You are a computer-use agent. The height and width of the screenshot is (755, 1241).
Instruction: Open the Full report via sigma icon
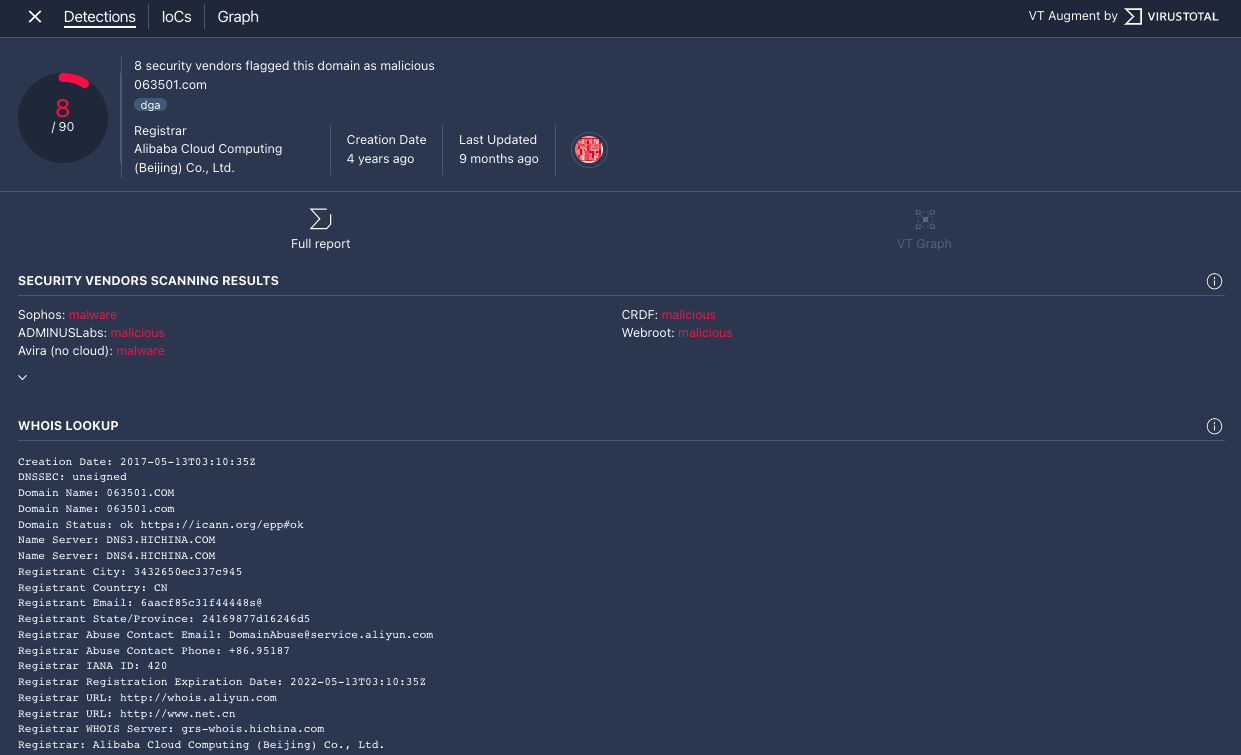pos(320,227)
